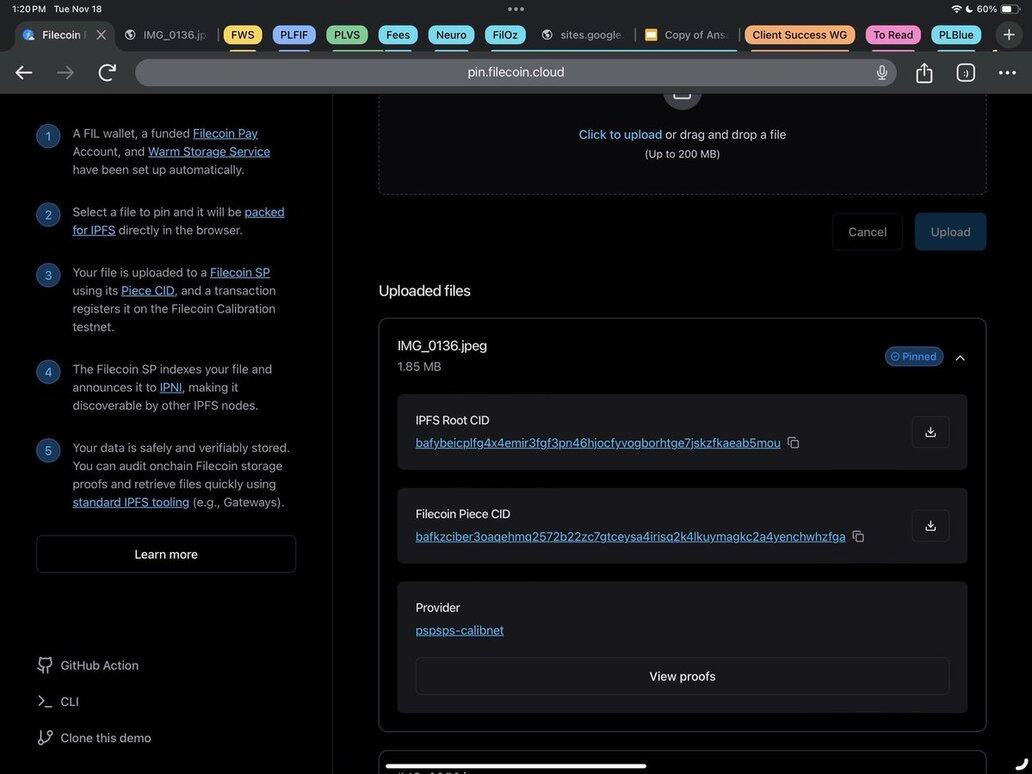
Task: Copy the Filecoin Piece CID
Action: (858, 537)
